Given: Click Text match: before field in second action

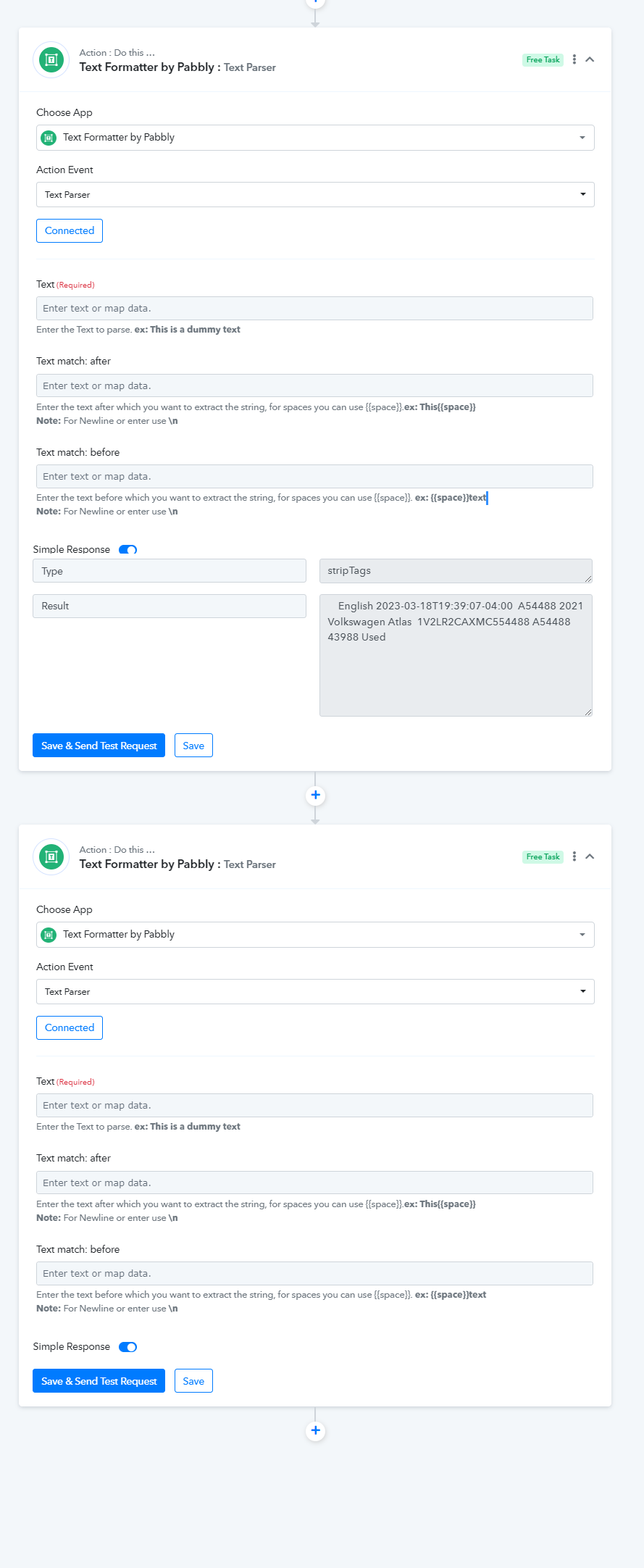Looking at the screenshot, I should pyautogui.click(x=314, y=1273).
